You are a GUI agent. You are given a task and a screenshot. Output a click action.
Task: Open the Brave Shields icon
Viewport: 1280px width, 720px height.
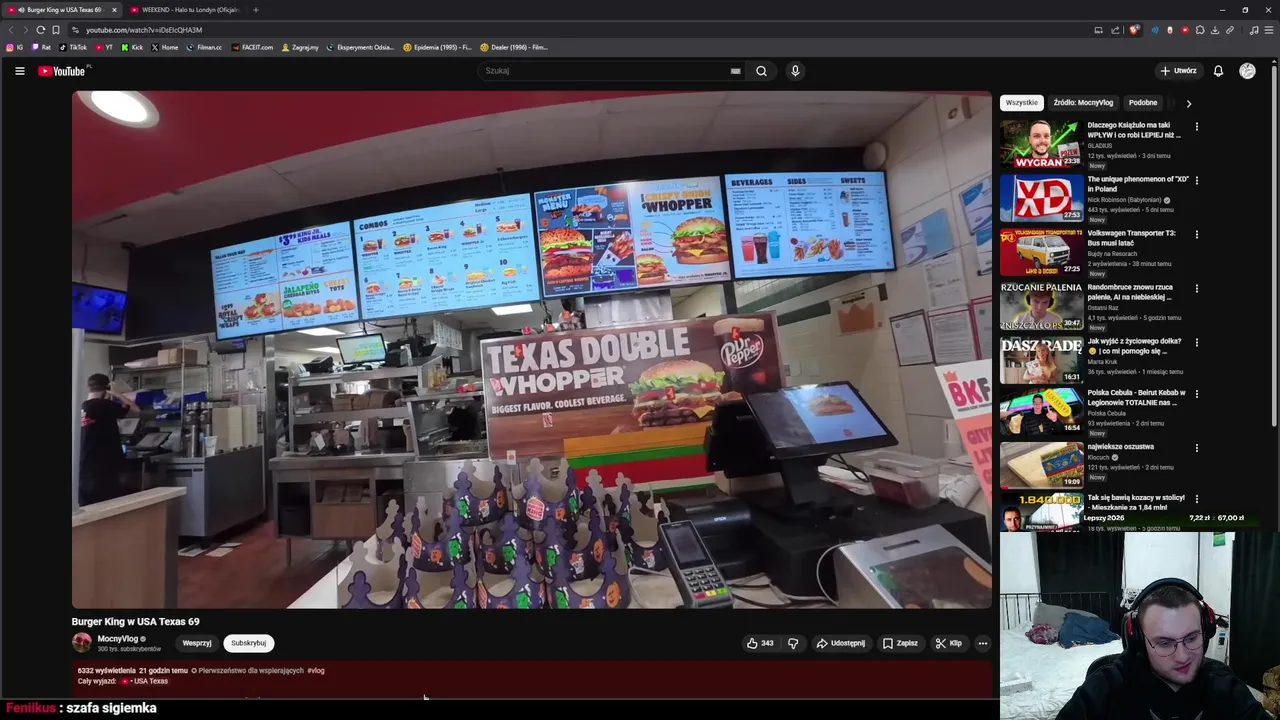[x=1134, y=30]
